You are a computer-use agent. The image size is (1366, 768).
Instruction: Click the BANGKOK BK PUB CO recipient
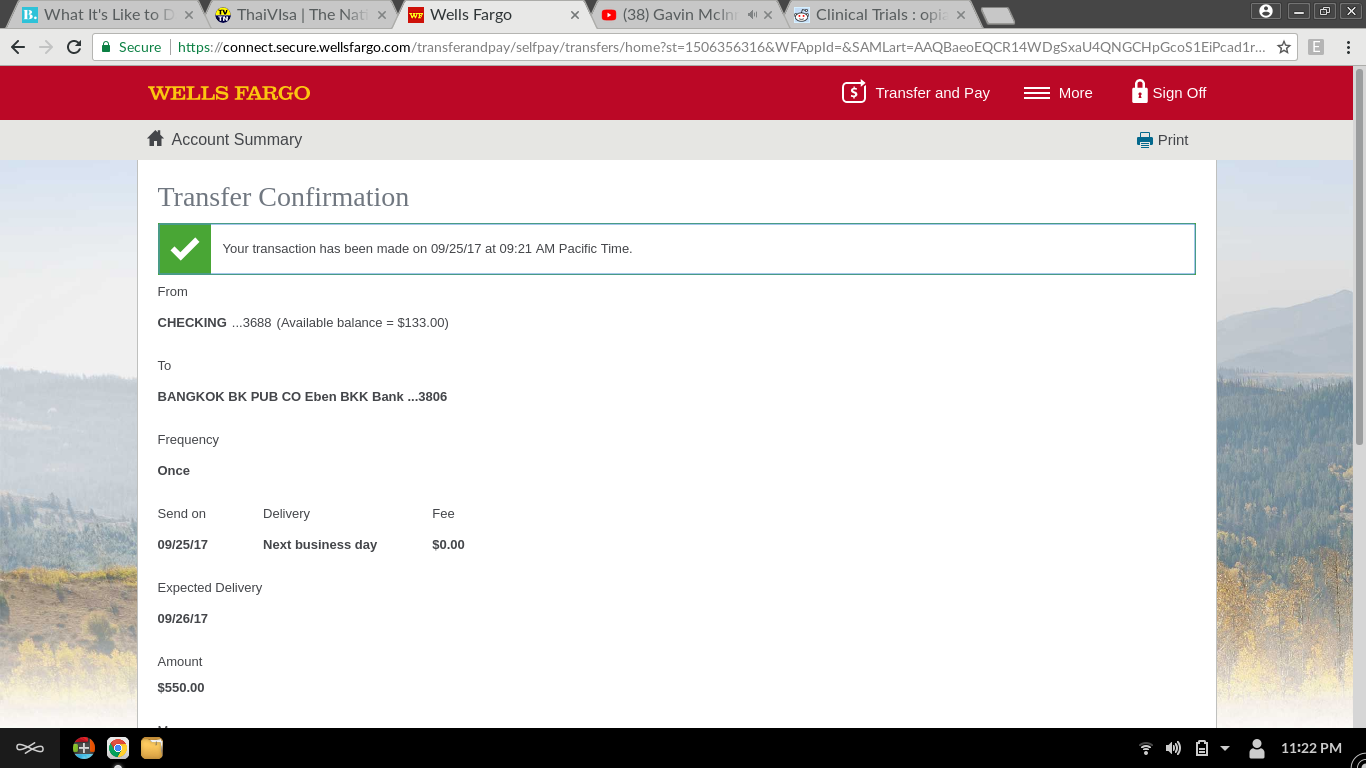[x=302, y=397]
